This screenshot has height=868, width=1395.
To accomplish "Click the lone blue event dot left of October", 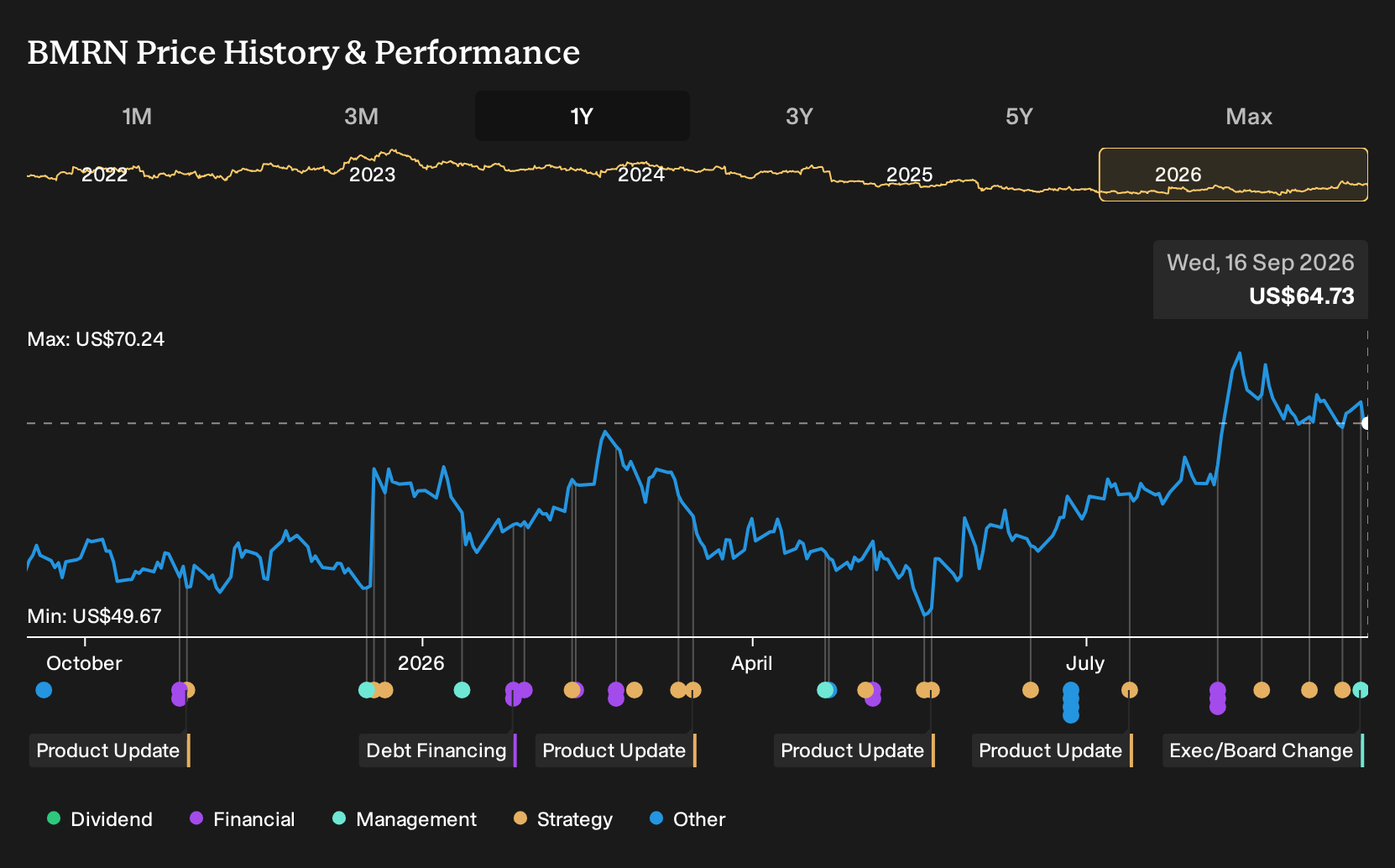I will [44, 690].
